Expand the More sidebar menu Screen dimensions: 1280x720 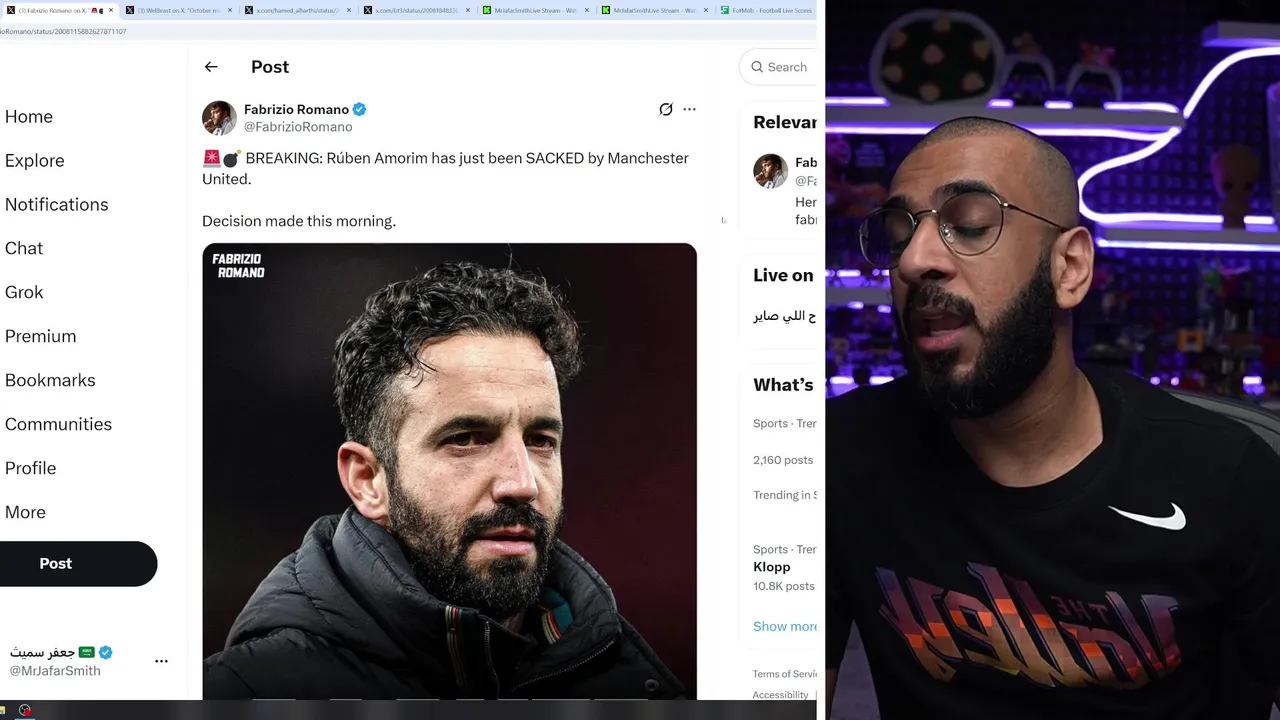click(25, 512)
